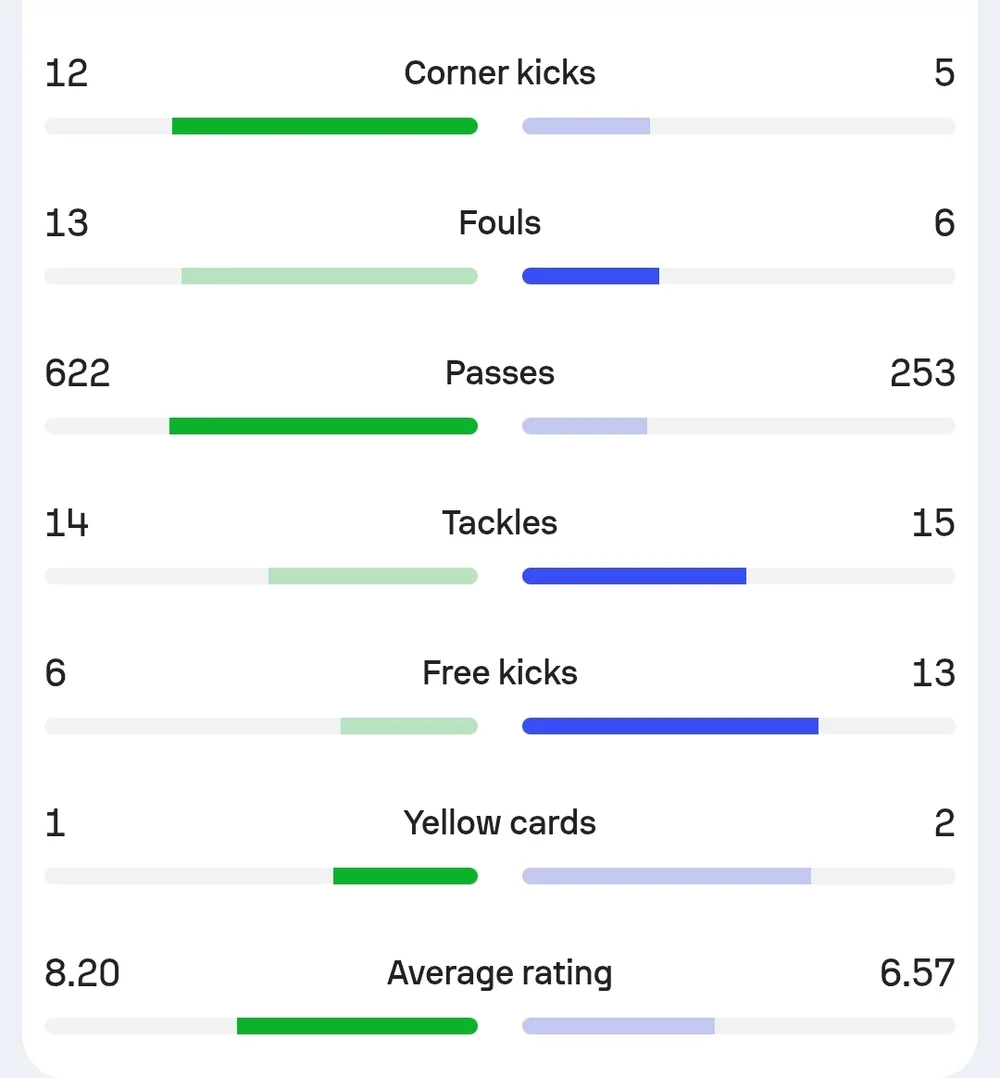Select the green Yellow cards bar
The height and width of the screenshot is (1078, 1000).
pyautogui.click(x=405, y=876)
